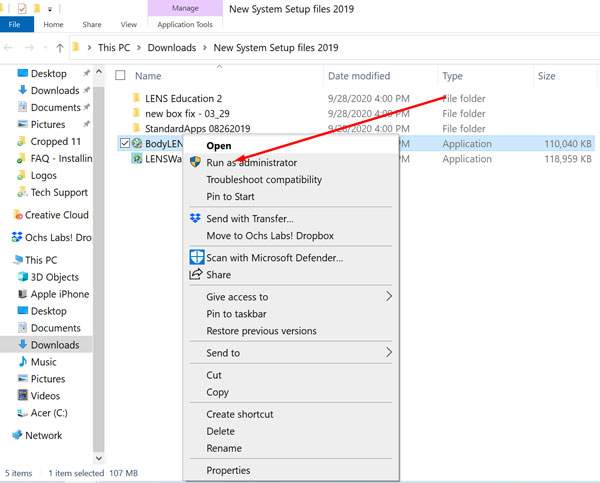The width and height of the screenshot is (600, 483).
Task: Open the Application Tools tab
Action: pyautogui.click(x=185, y=24)
